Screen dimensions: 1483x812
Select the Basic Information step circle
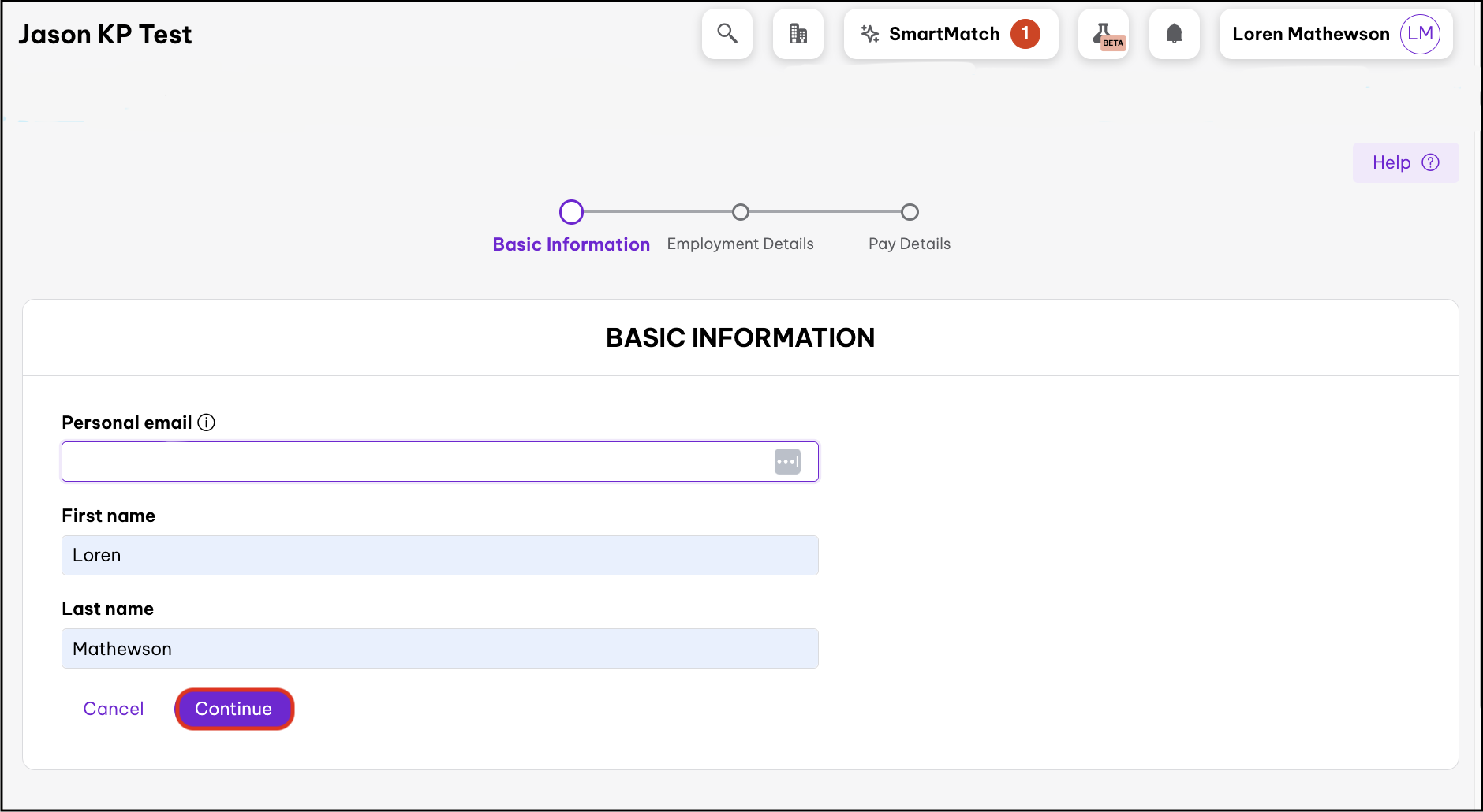pyautogui.click(x=571, y=212)
